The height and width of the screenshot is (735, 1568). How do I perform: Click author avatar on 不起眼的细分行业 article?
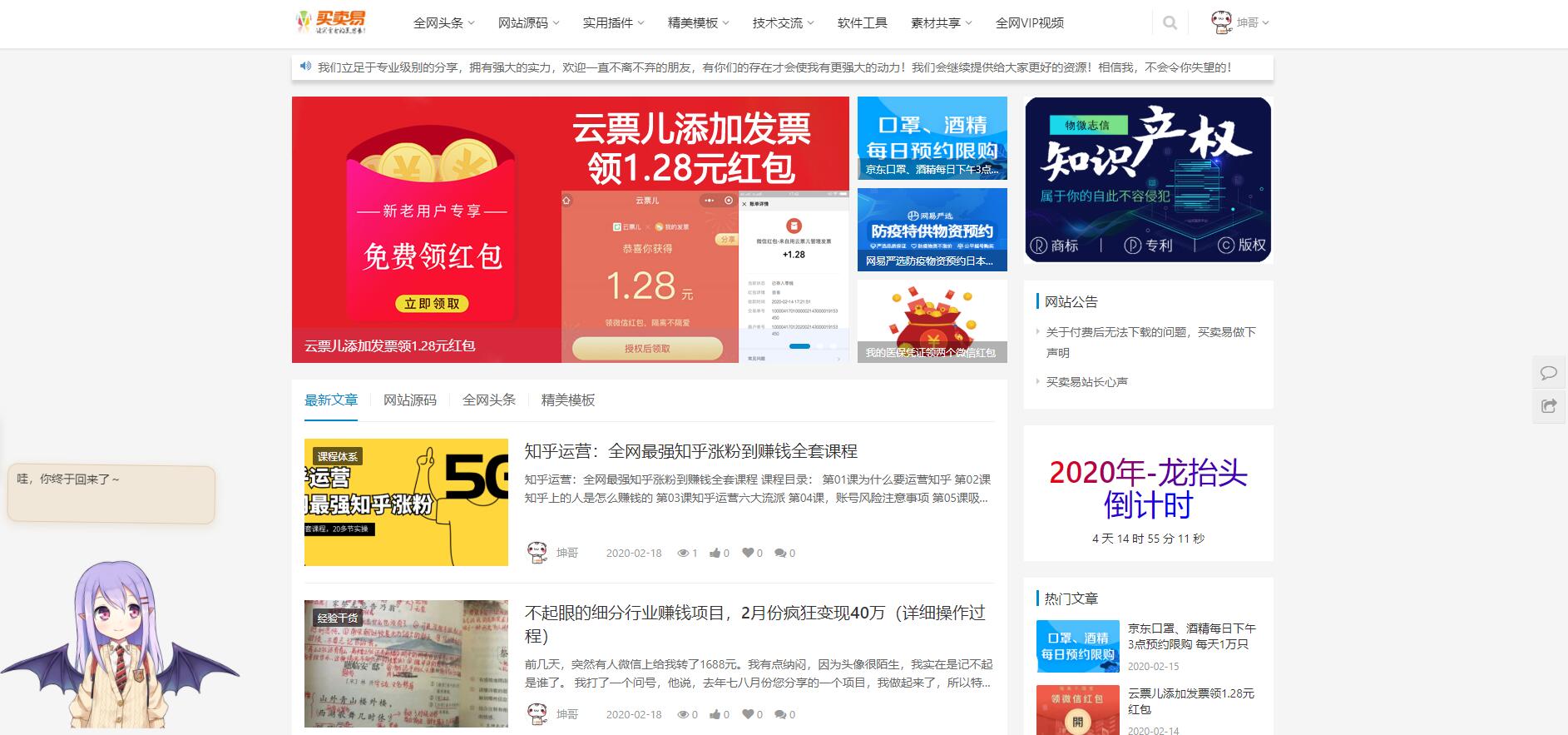[x=537, y=714]
